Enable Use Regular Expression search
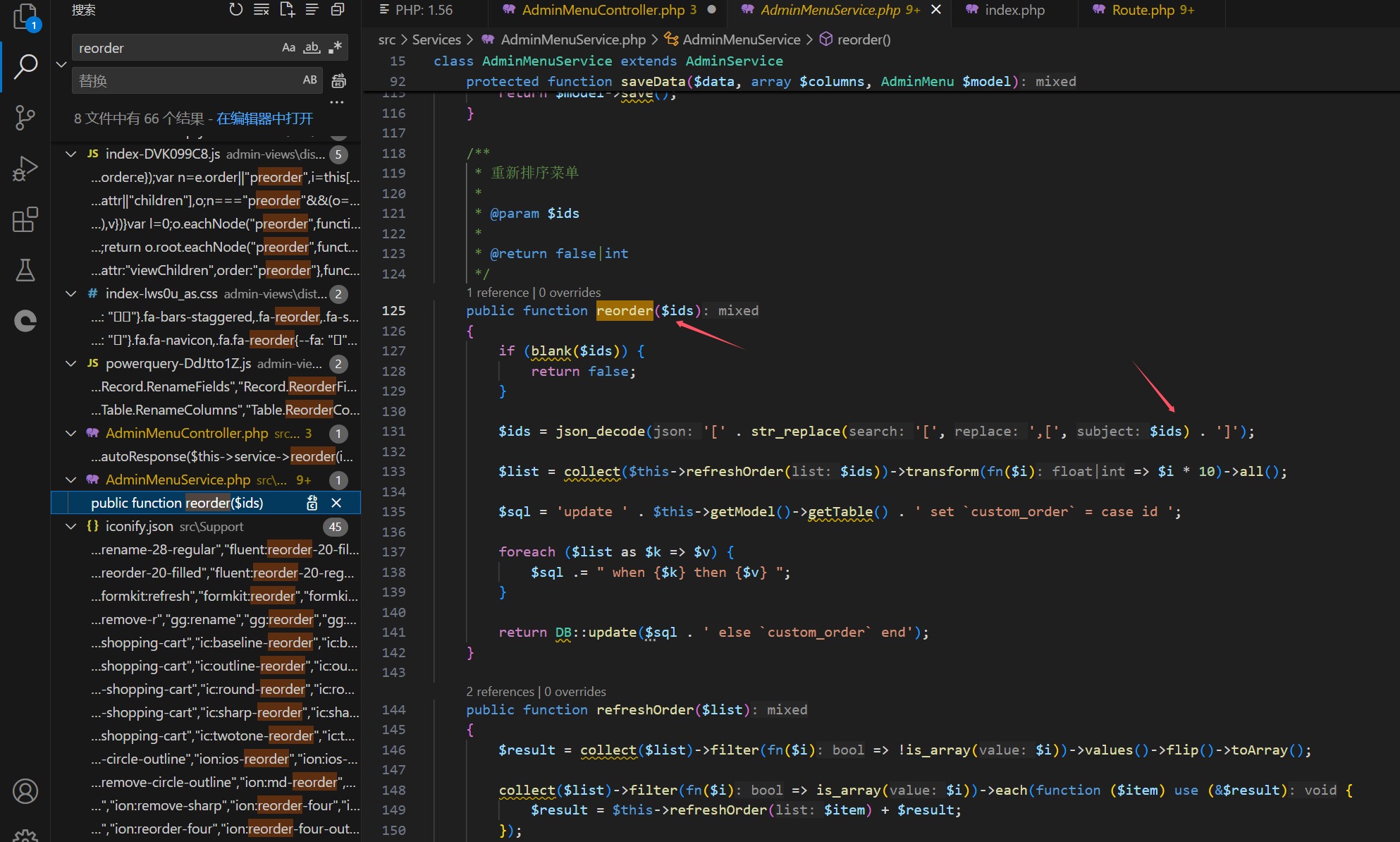Viewport: 1400px width, 842px height. pos(335,48)
